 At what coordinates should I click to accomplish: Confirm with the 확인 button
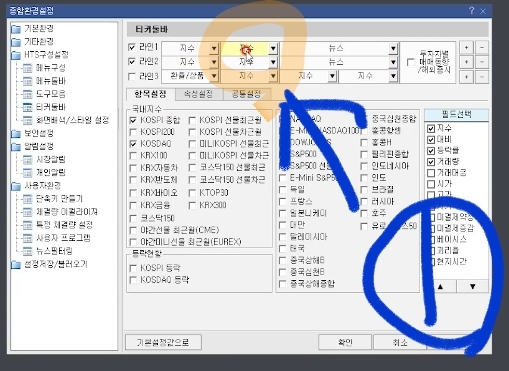coord(345,342)
